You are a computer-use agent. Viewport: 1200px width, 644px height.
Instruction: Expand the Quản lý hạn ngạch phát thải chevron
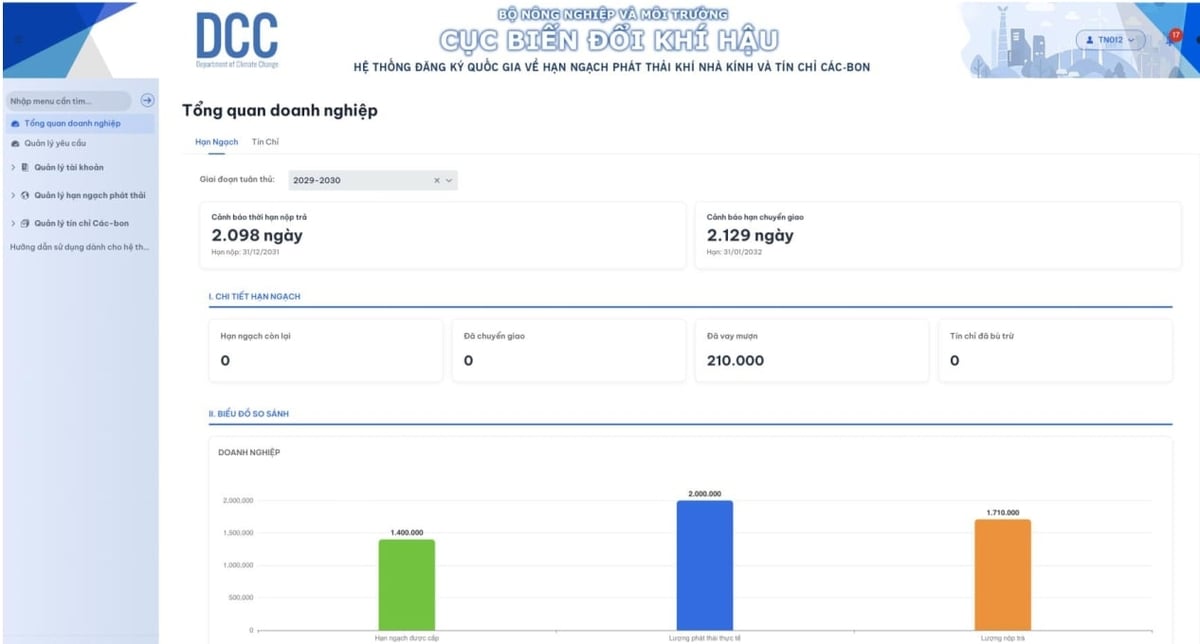[13, 195]
